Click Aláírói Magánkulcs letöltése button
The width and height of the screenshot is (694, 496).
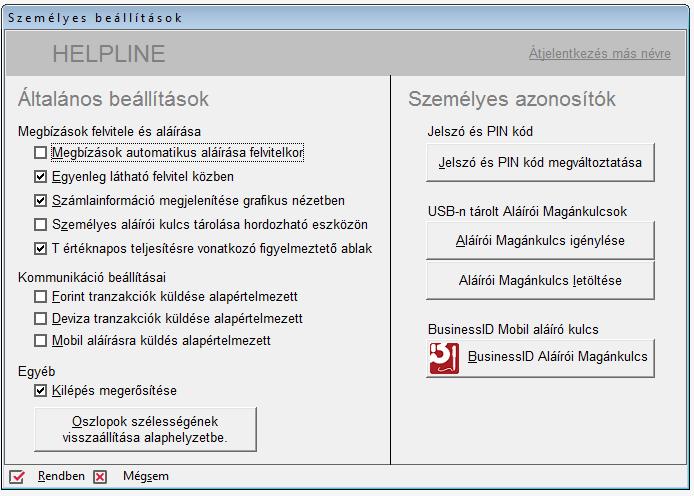point(540,280)
